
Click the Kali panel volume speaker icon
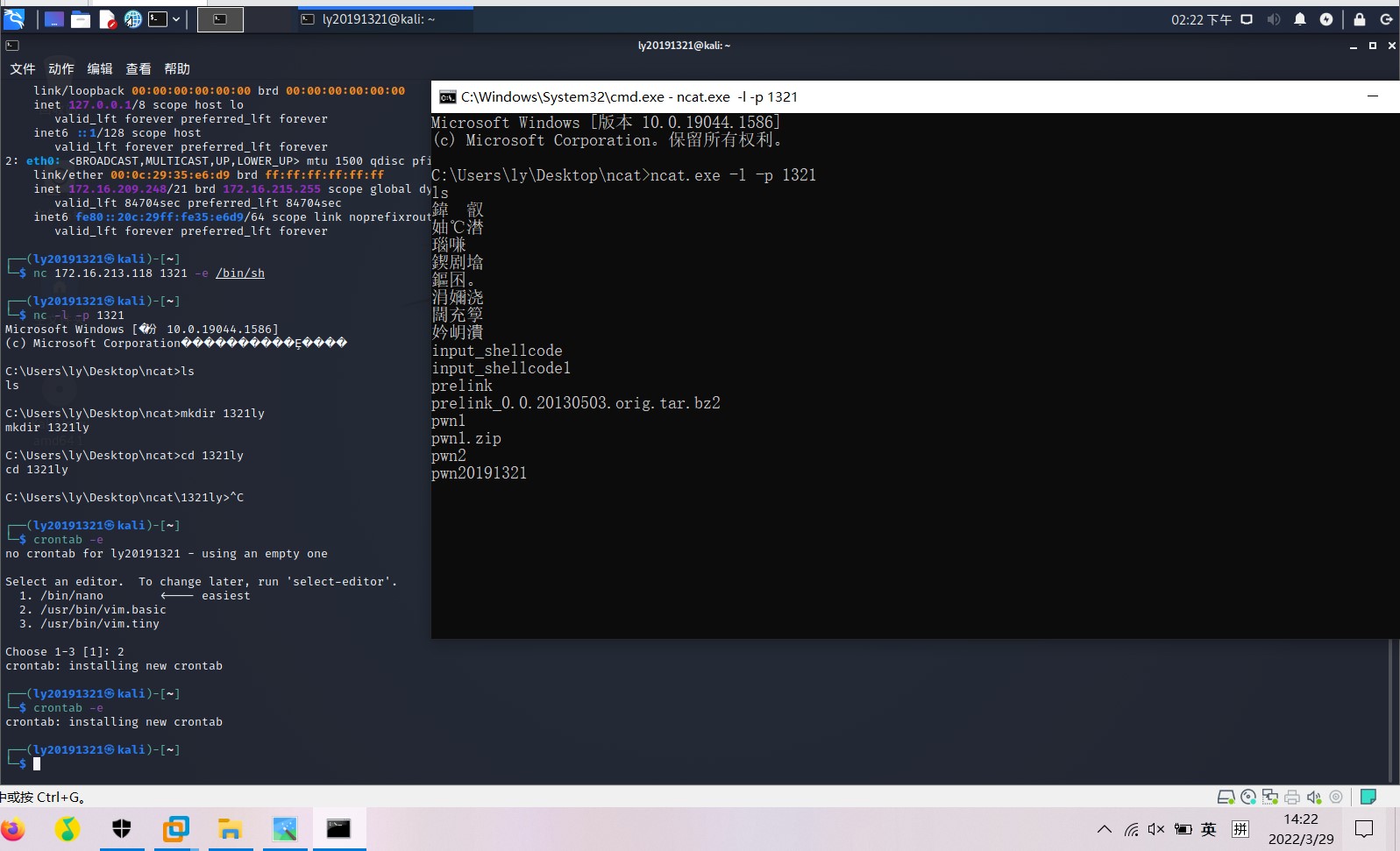(x=1274, y=19)
